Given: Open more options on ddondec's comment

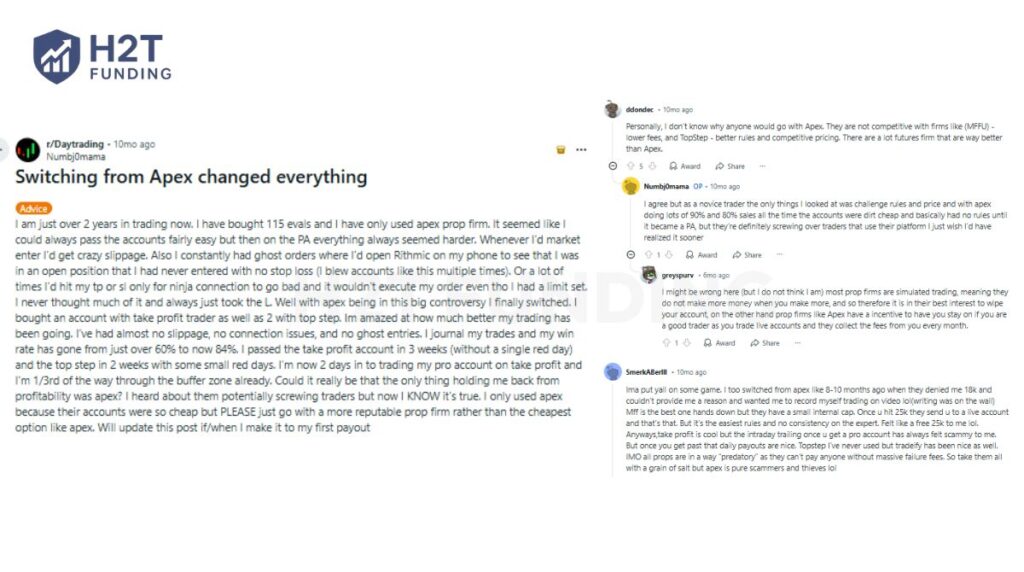Looking at the screenshot, I should click(x=763, y=166).
